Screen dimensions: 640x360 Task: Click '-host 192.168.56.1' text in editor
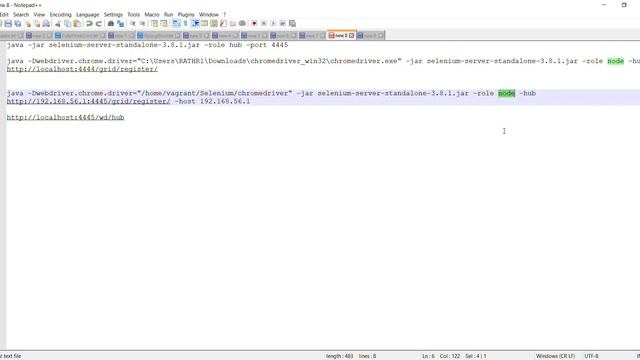[x=212, y=101]
